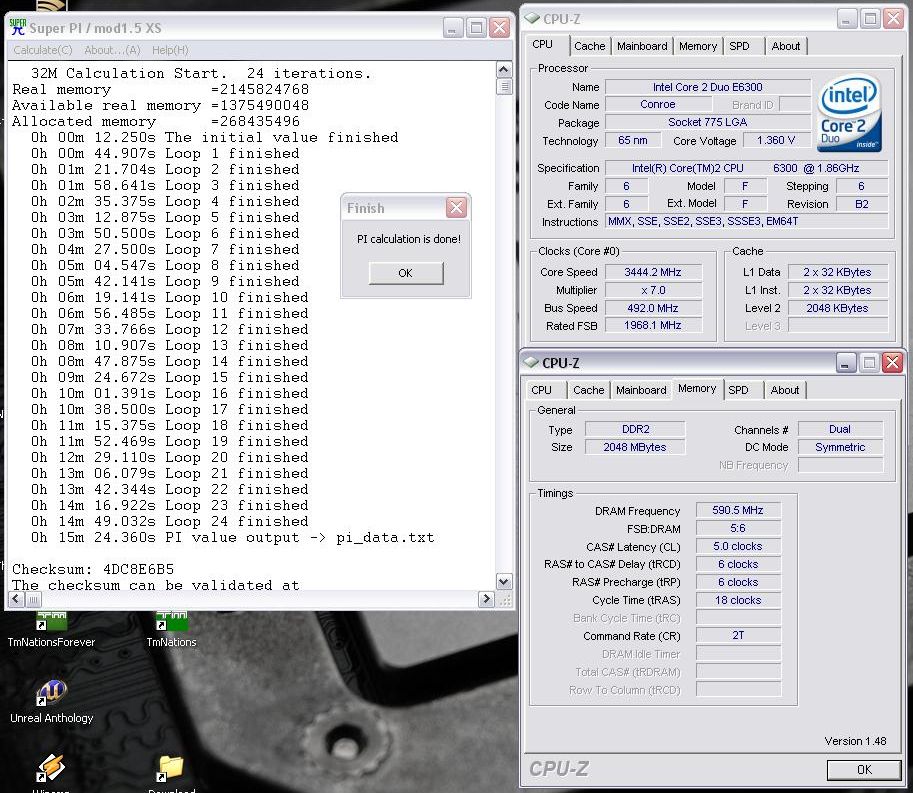Click the Super PI vertical scroll down arrow
Screen dimensions: 913x793
pyautogui.click(x=504, y=581)
